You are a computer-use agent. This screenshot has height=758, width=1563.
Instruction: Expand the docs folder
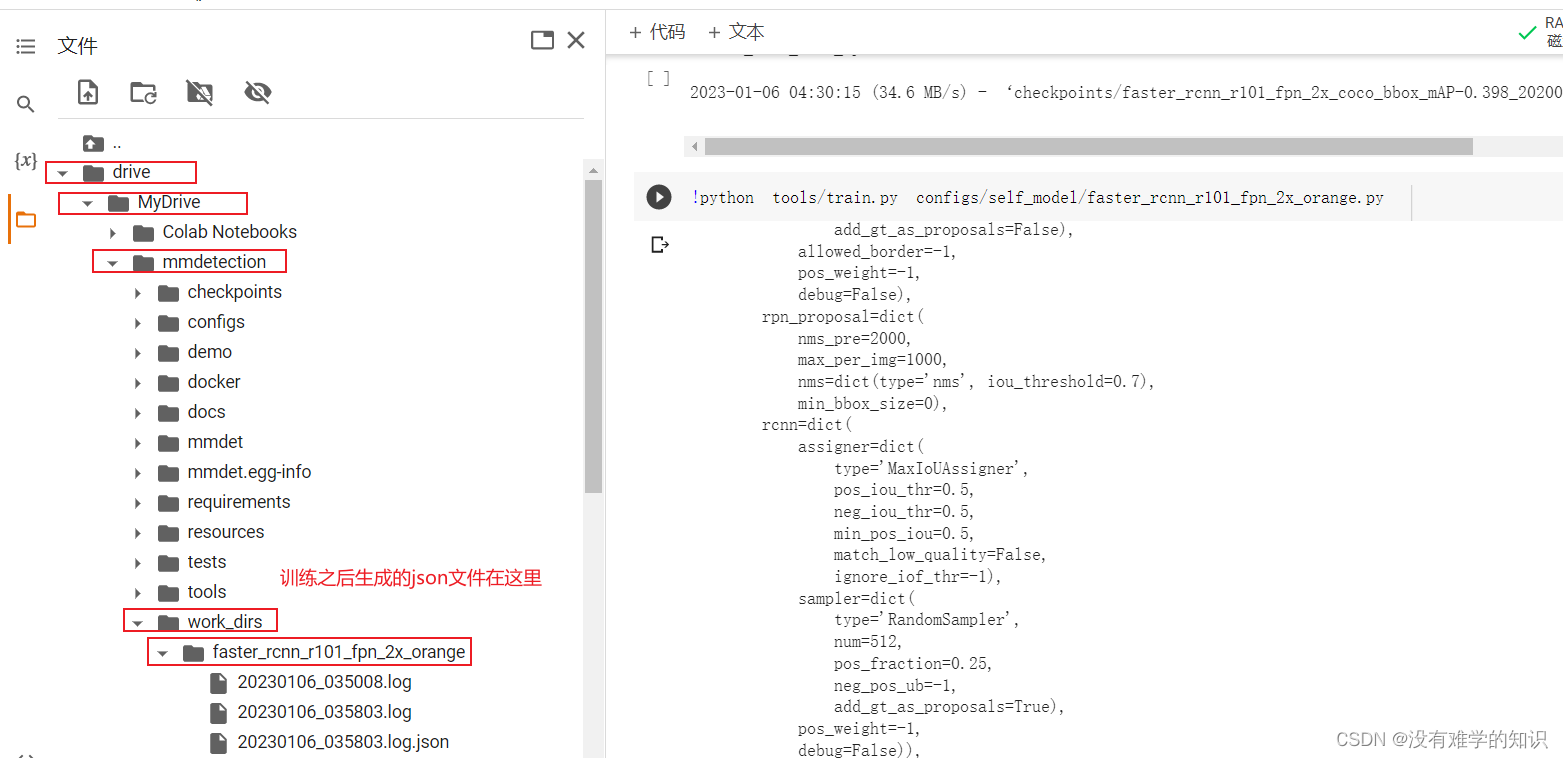coord(138,413)
